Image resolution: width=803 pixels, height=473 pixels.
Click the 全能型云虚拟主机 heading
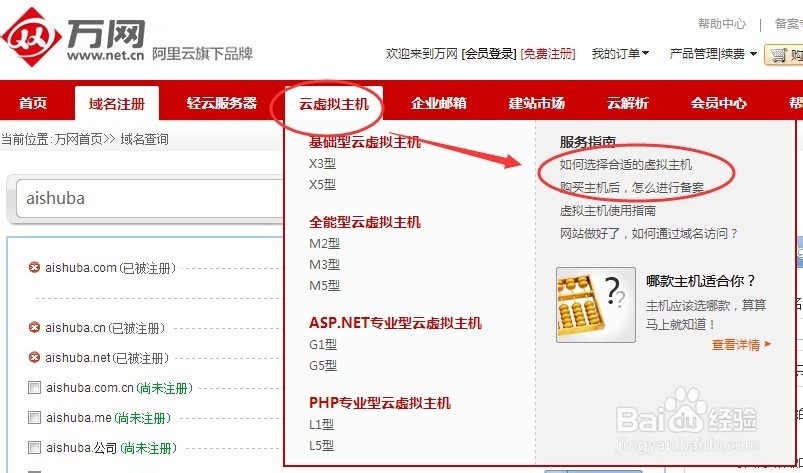(x=365, y=222)
